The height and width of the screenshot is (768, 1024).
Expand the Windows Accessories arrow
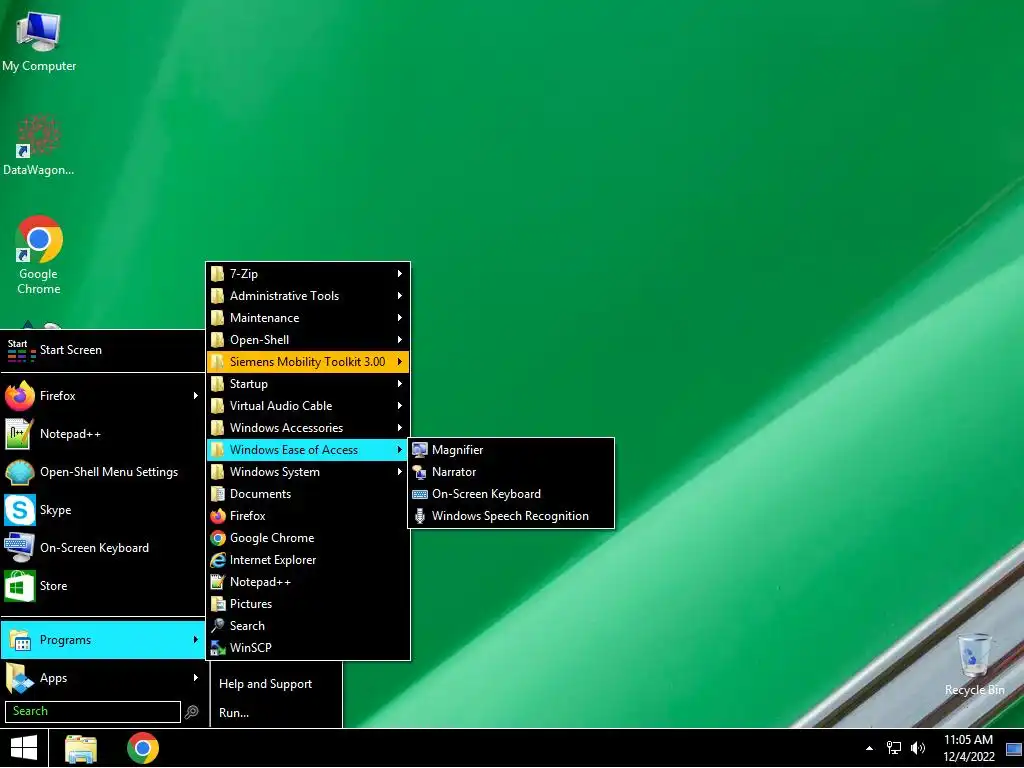400,428
